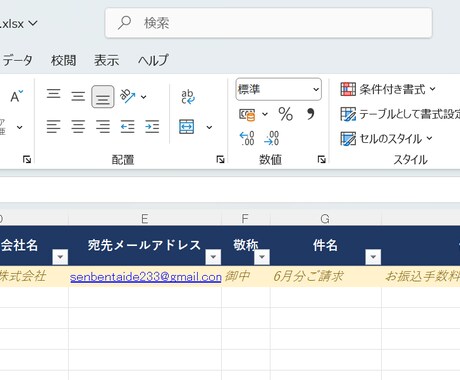
Task: Select column F header
Action: [x=245, y=219]
